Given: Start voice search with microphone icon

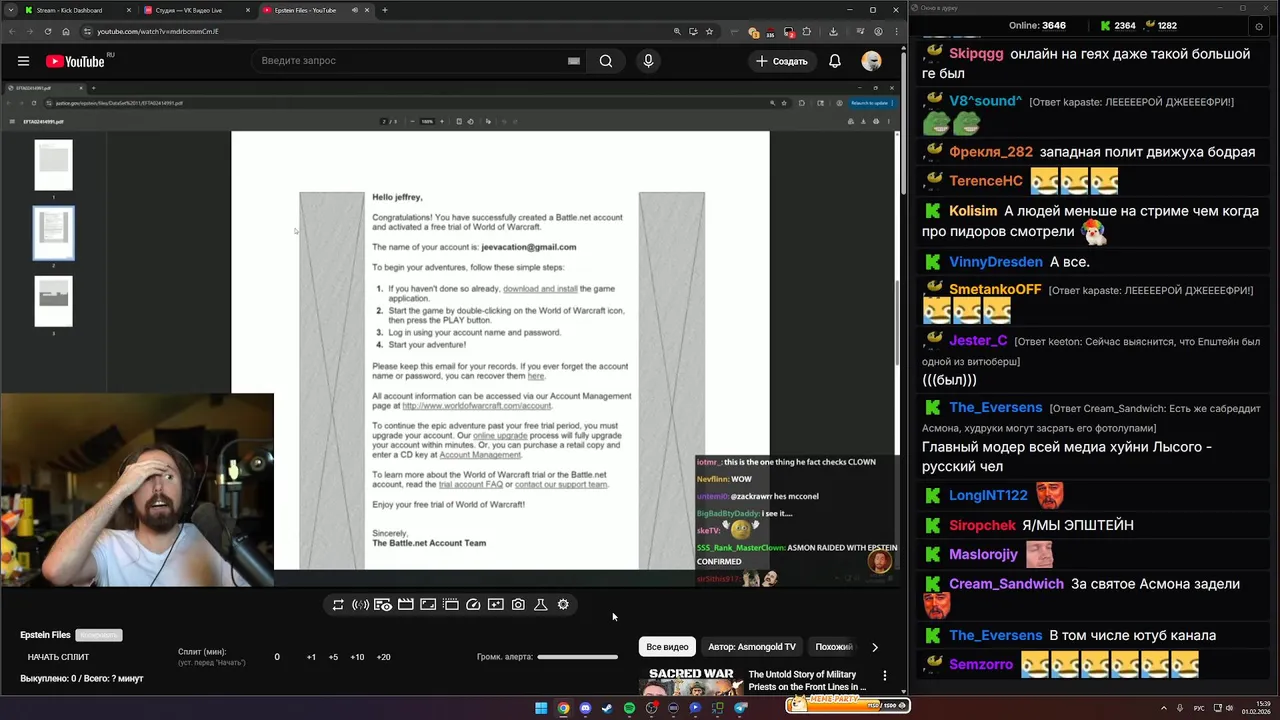Looking at the screenshot, I should (x=648, y=61).
